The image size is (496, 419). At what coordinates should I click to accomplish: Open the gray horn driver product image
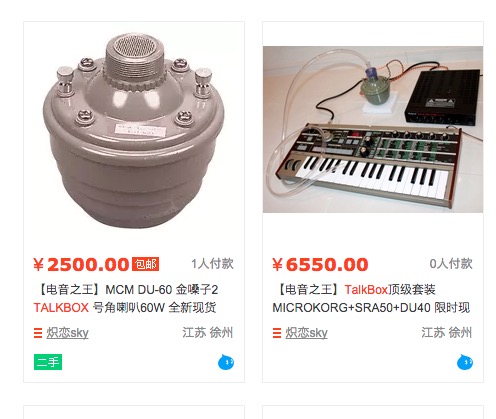click(134, 130)
